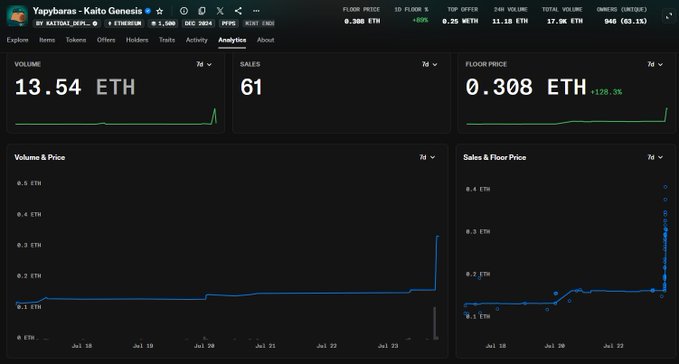
Task: Click Jul 22 label on Sales & Floor axis
Action: [x=614, y=346]
